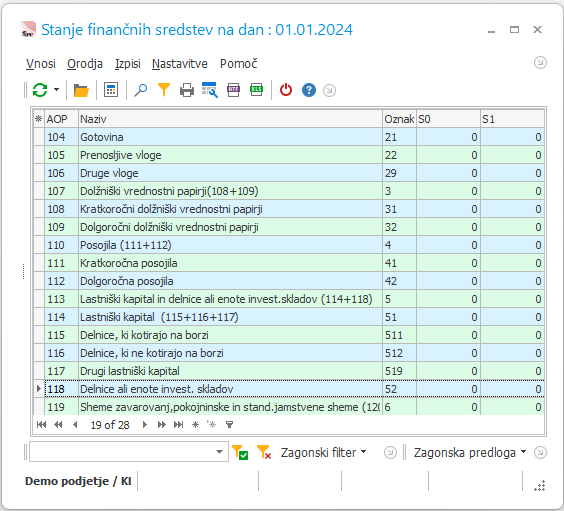564x511 pixels.
Task: Apply filter with funnel and green check icon
Action: [x=240, y=452]
